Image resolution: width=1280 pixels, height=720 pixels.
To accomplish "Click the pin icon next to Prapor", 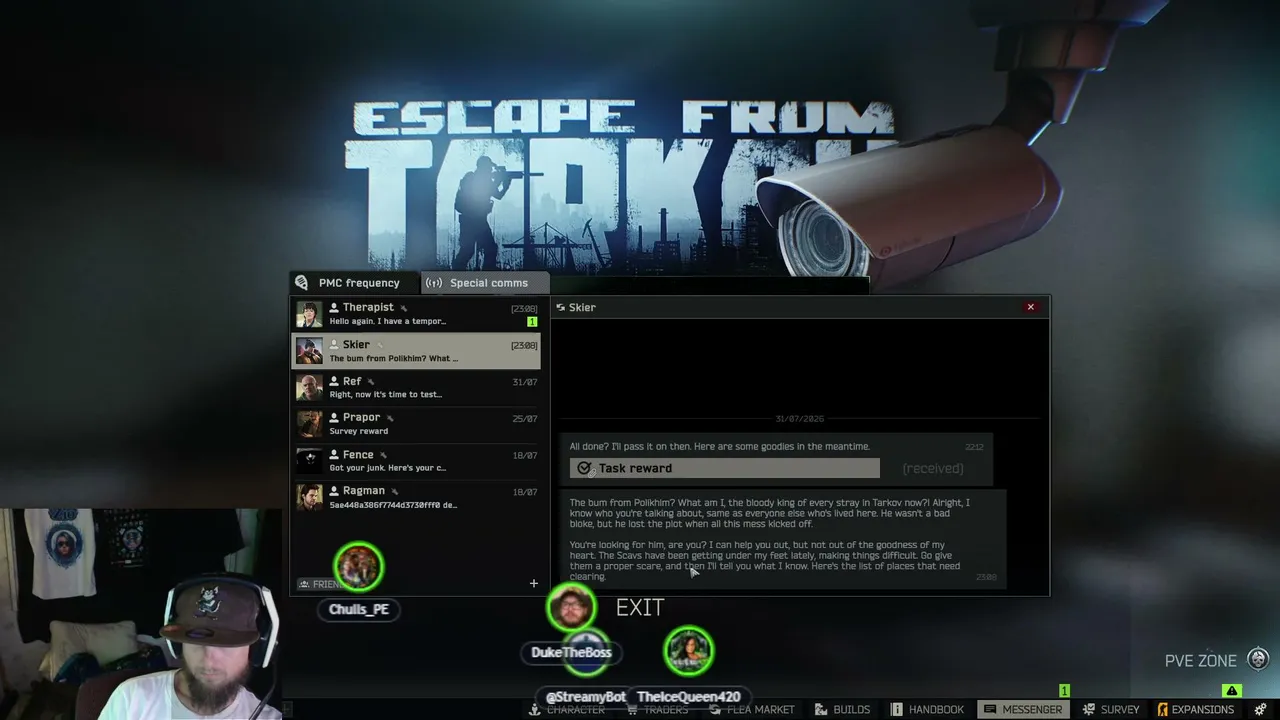I will click(390, 418).
